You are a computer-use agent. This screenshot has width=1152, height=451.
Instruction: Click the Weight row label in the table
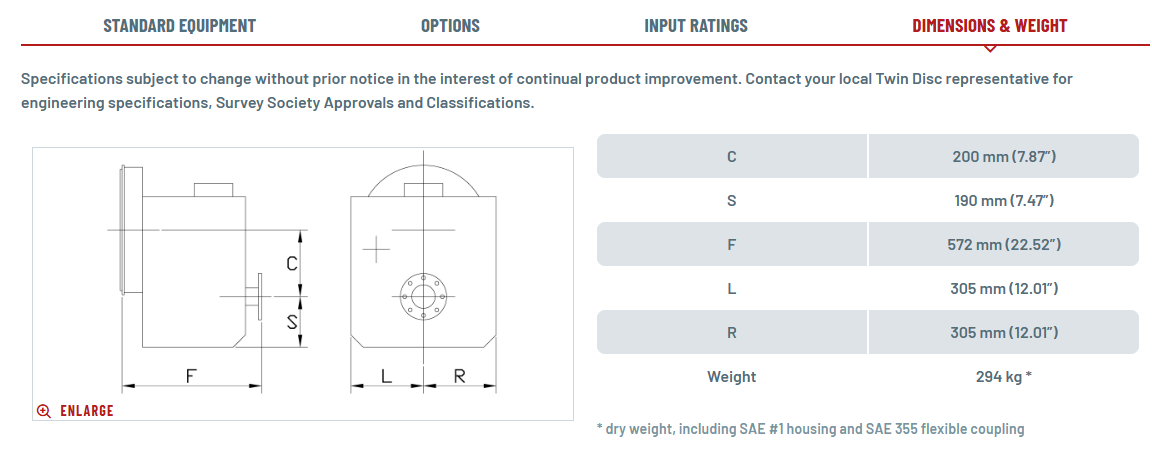[x=732, y=377]
